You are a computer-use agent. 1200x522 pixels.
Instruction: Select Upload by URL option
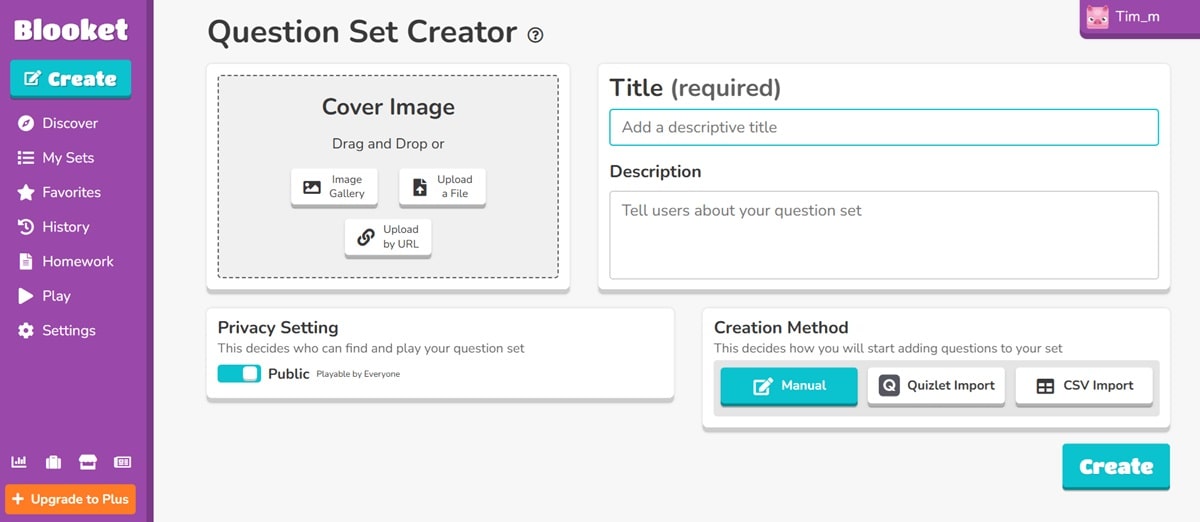pos(388,237)
